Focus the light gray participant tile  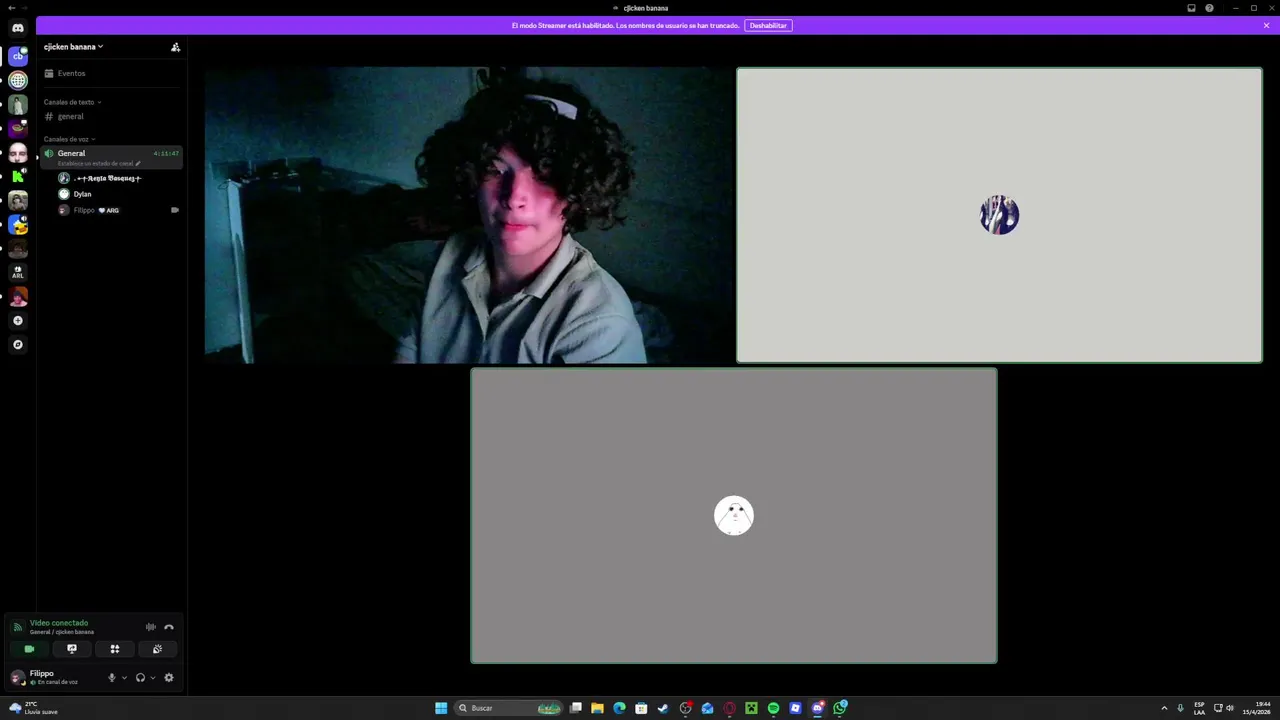point(999,215)
